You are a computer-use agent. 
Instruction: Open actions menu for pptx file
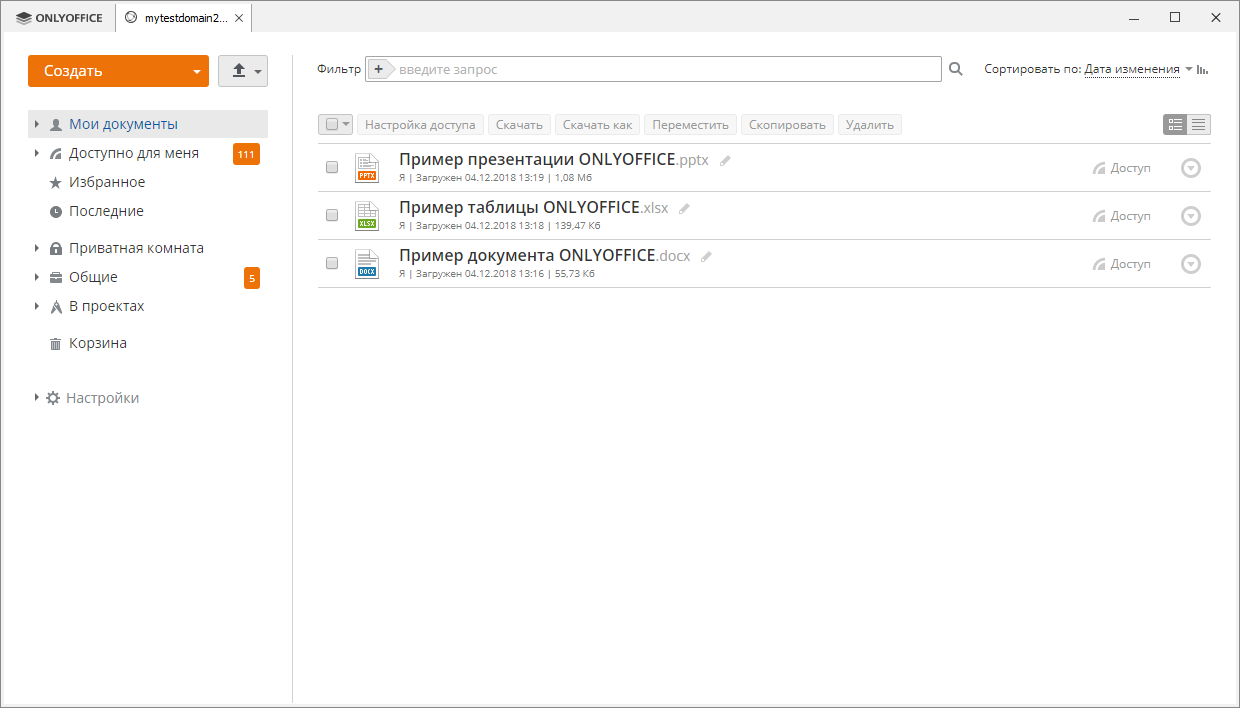click(1190, 168)
